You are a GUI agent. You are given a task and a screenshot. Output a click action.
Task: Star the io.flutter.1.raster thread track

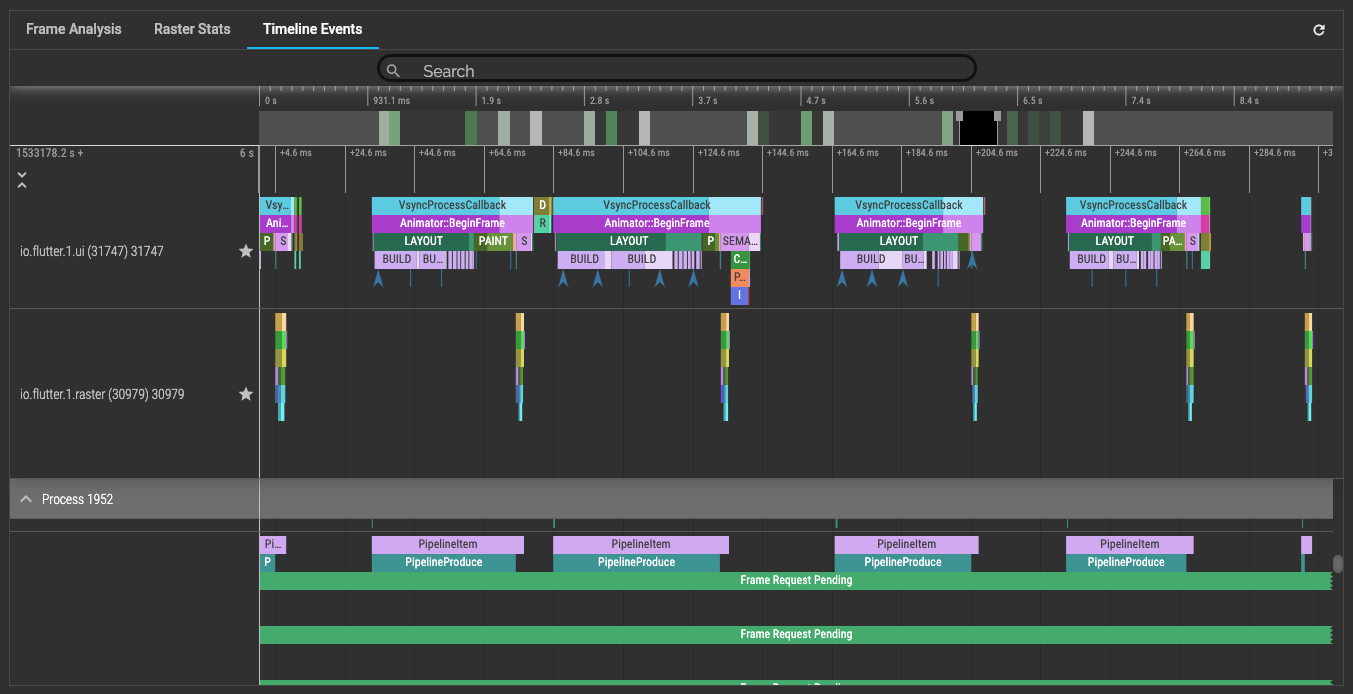245,395
